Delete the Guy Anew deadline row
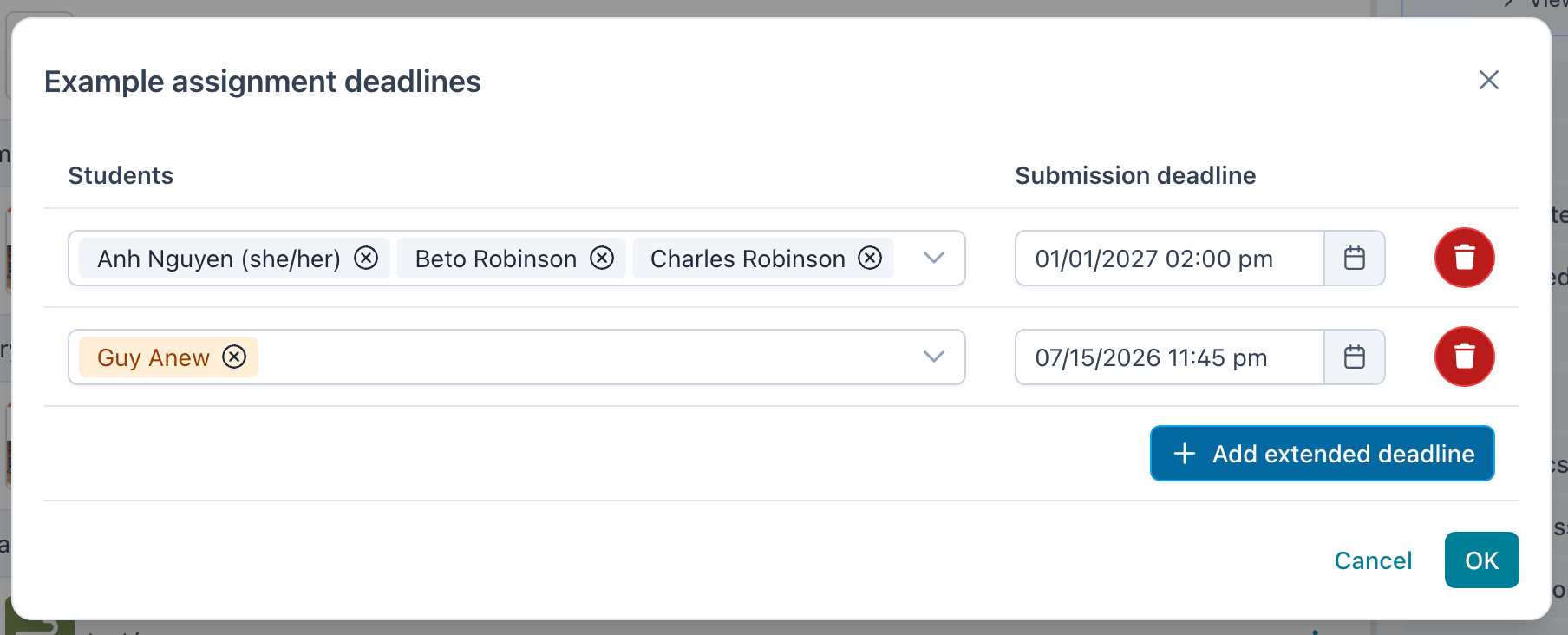The image size is (1568, 635). pyautogui.click(x=1465, y=357)
